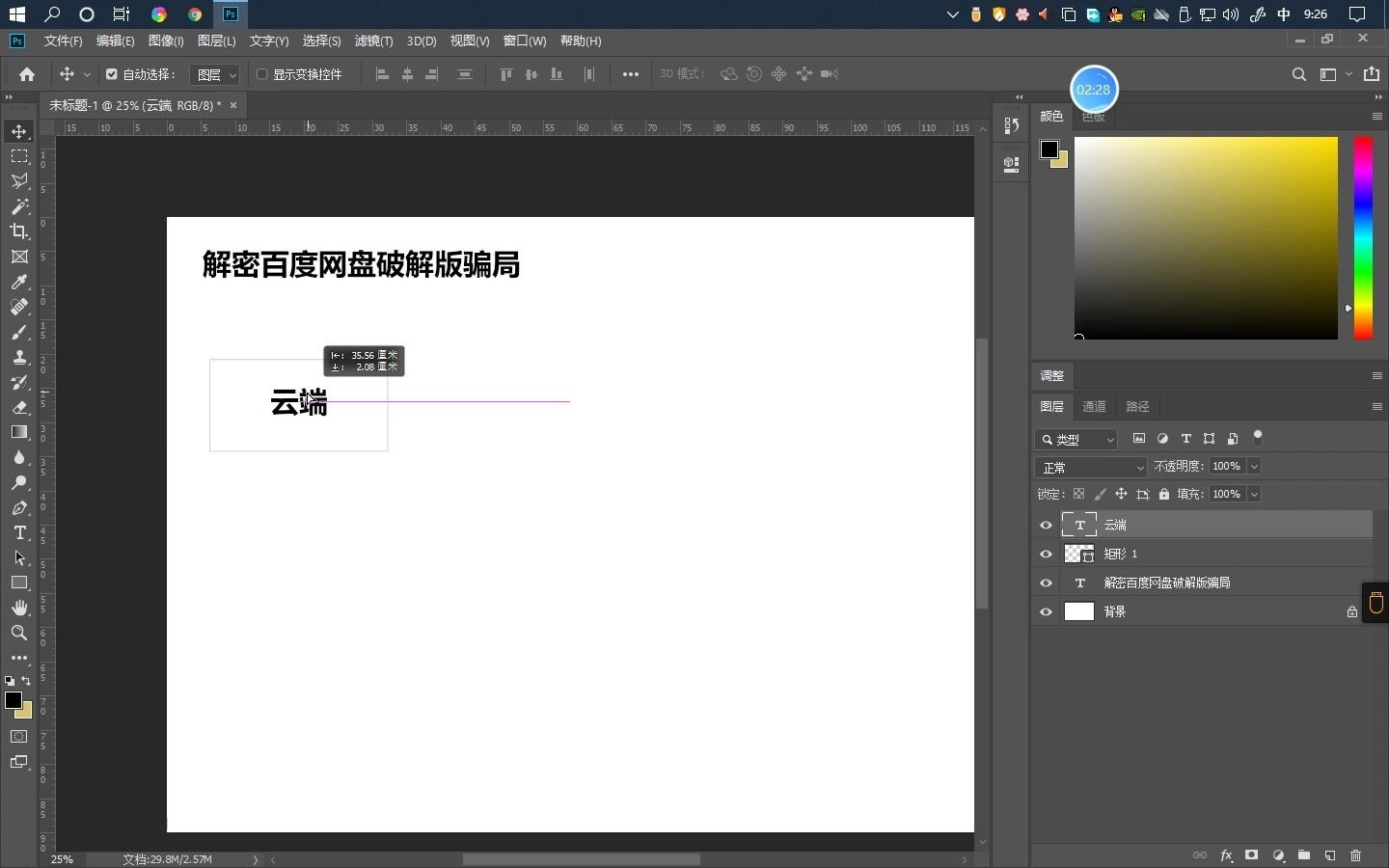This screenshot has width=1389, height=868.
Task: Open the Opacity (不透明度) slider dropdown
Action: pos(1254,467)
